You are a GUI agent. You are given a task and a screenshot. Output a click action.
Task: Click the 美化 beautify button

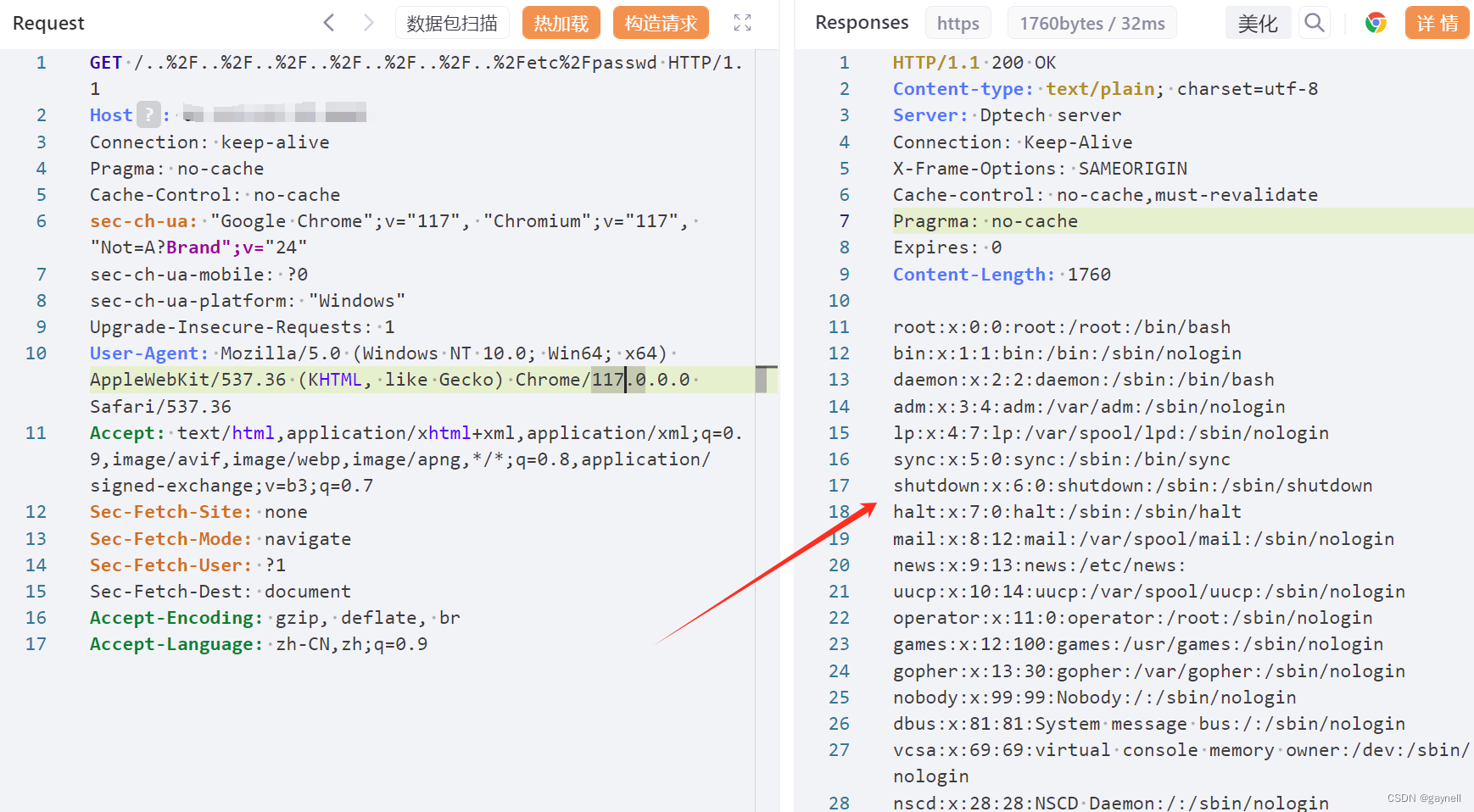(x=1258, y=23)
